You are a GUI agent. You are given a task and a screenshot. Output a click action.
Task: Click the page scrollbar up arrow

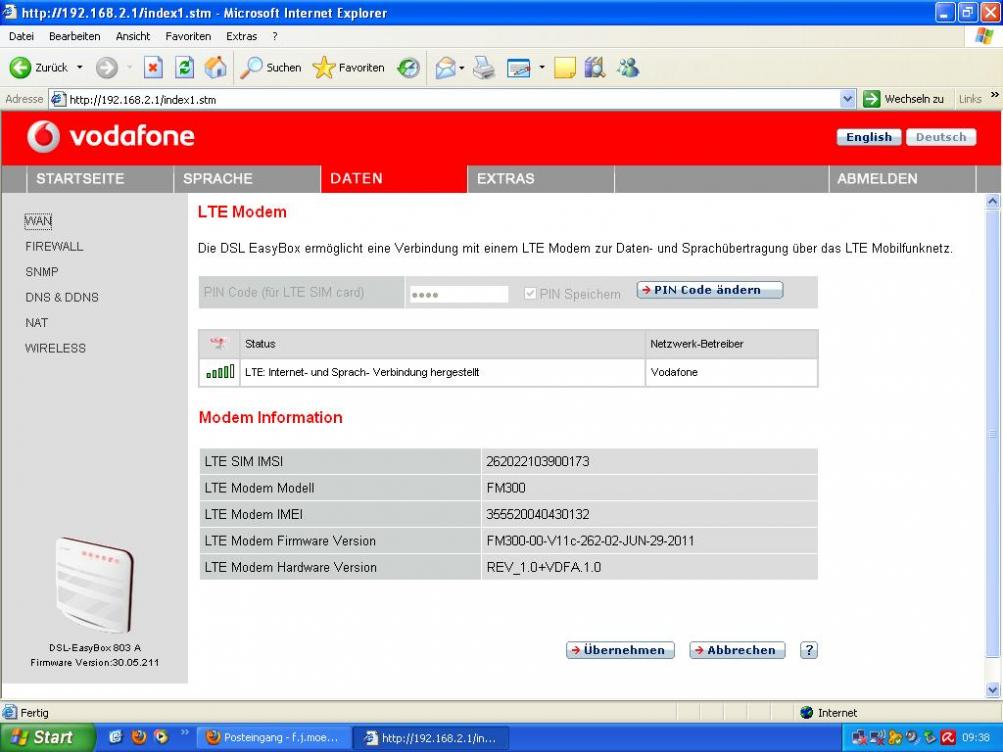click(x=992, y=202)
